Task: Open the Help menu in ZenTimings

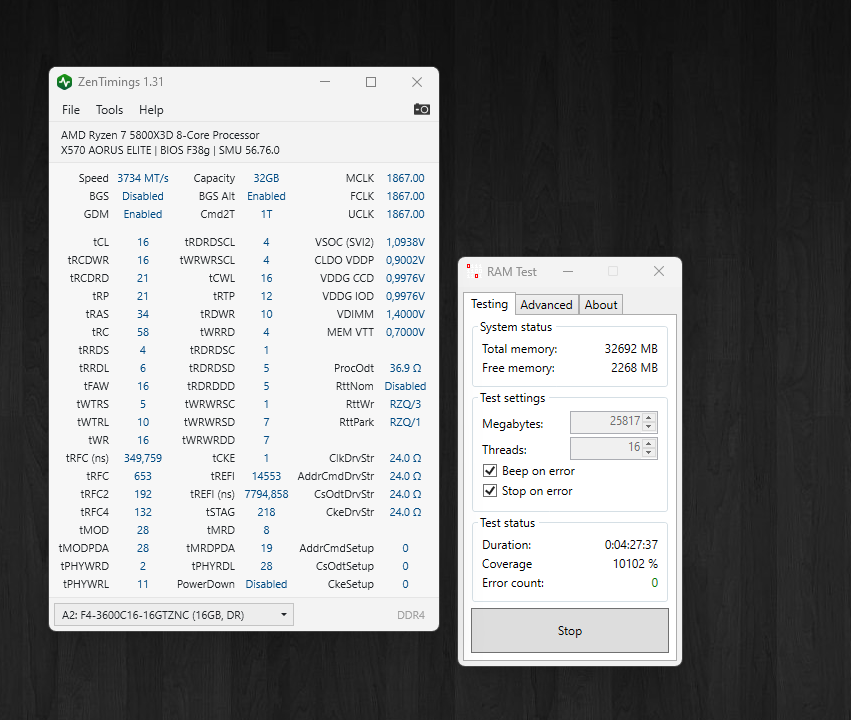Action: tap(151, 110)
